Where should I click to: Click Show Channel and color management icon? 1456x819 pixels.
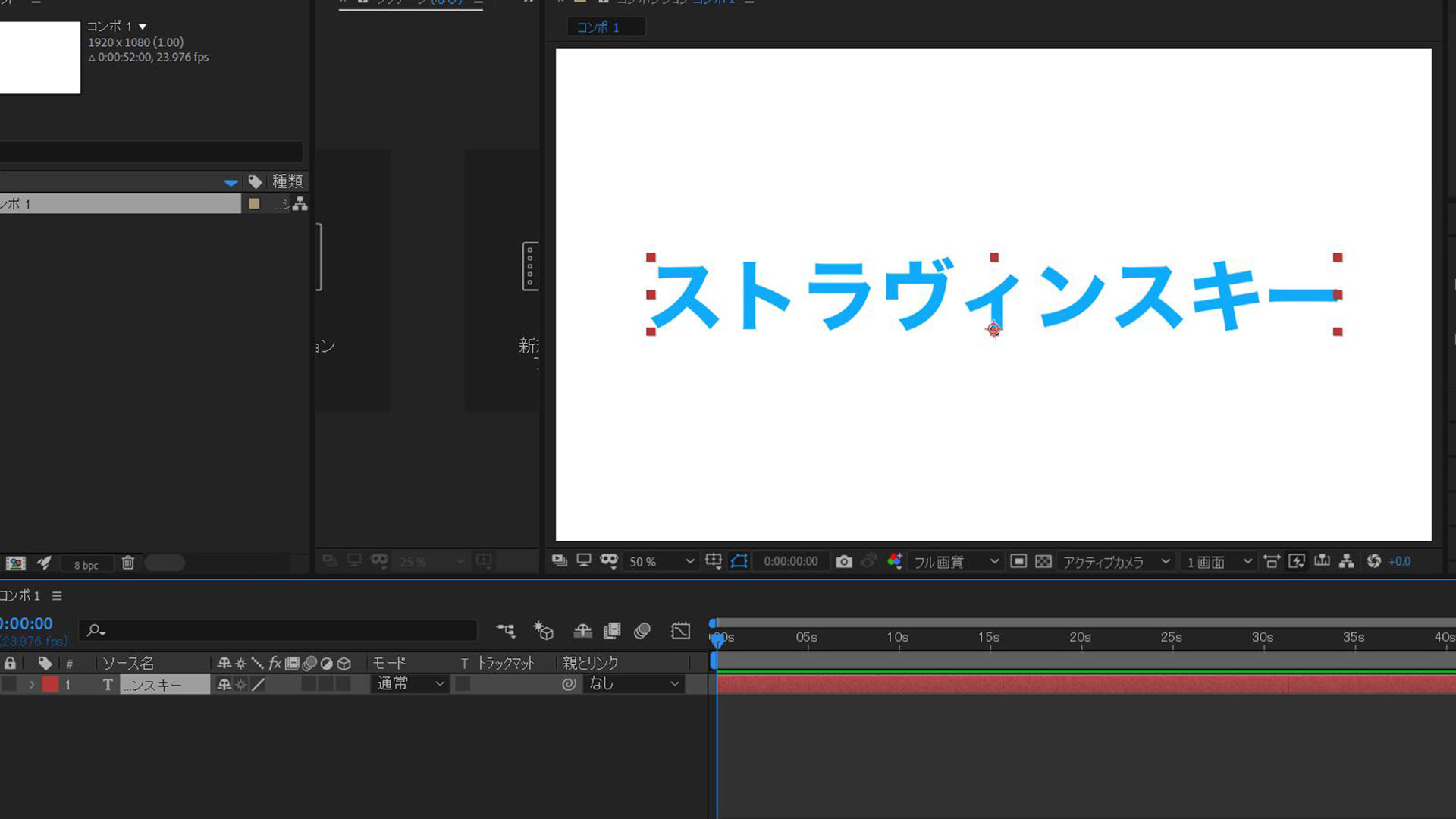[x=896, y=561]
